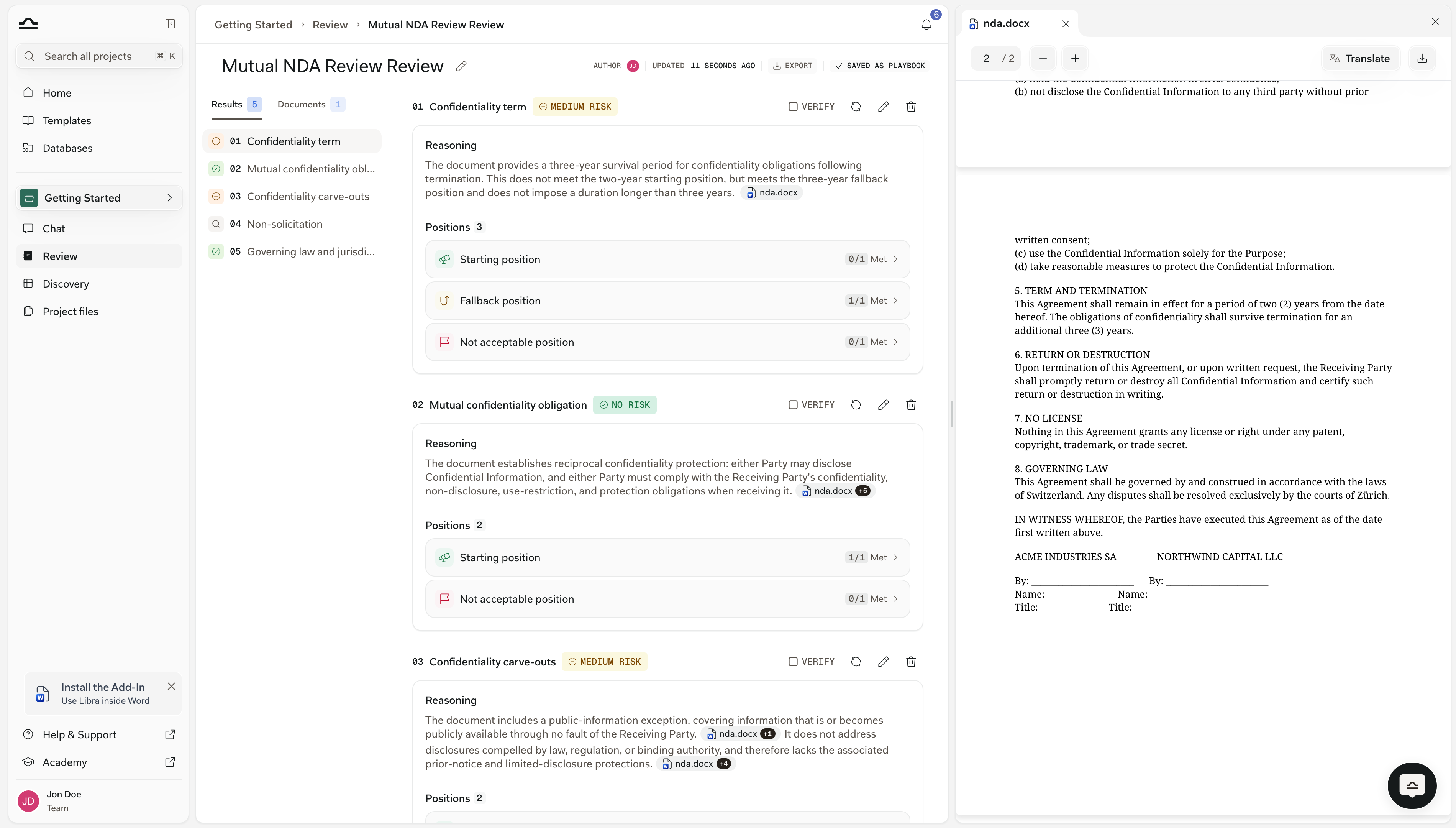Regenerate Mutual confidentiality obligation result
The width and height of the screenshot is (1456, 828).
[856, 405]
